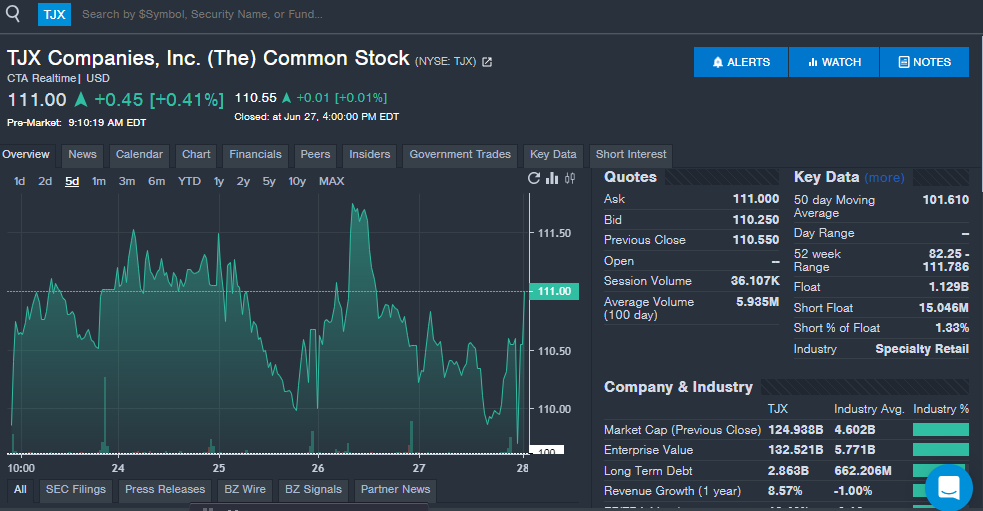Click the ALERTS bell button
This screenshot has width=983, height=511.
tap(741, 62)
